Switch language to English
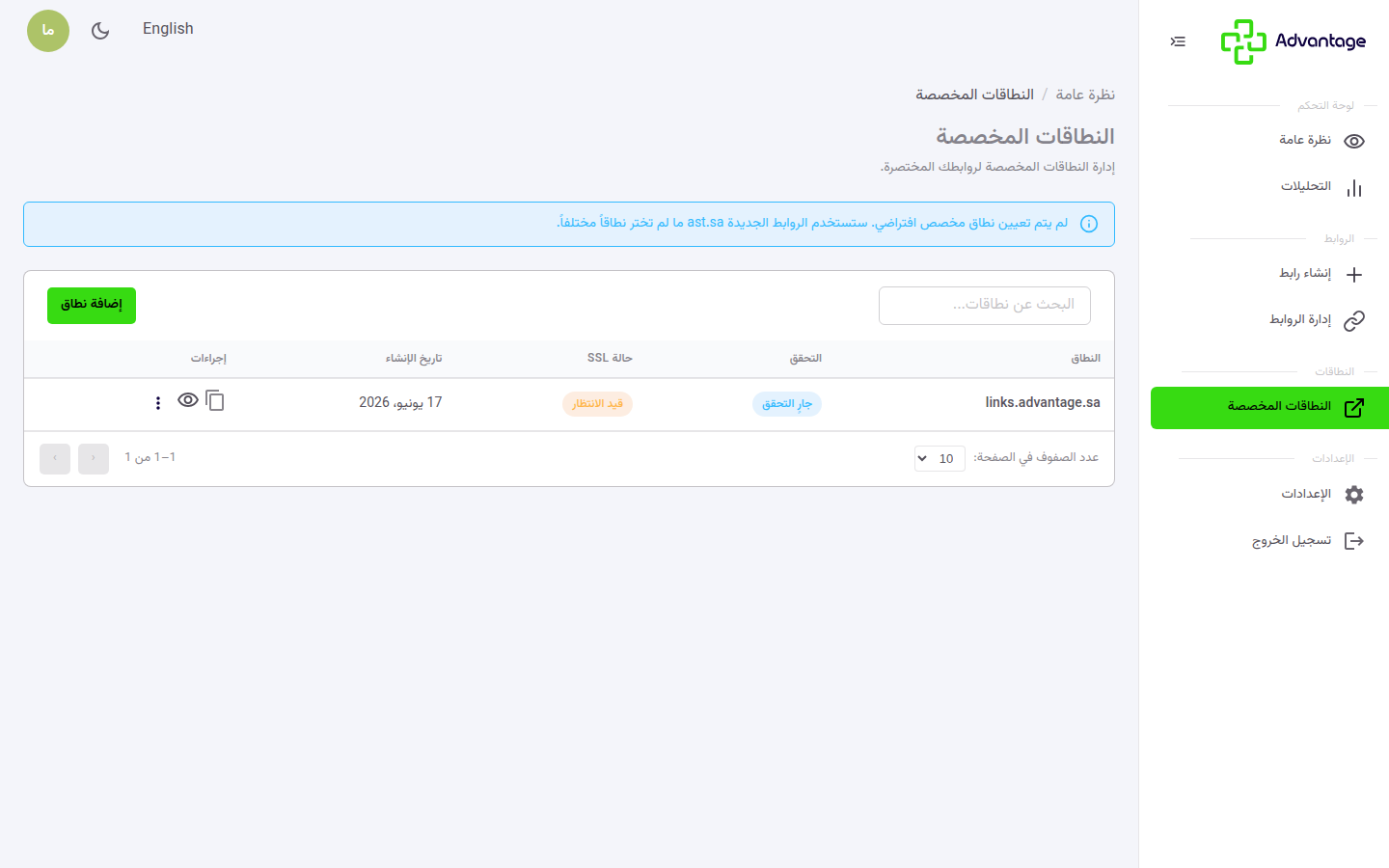The height and width of the screenshot is (868, 1389). click(x=168, y=29)
